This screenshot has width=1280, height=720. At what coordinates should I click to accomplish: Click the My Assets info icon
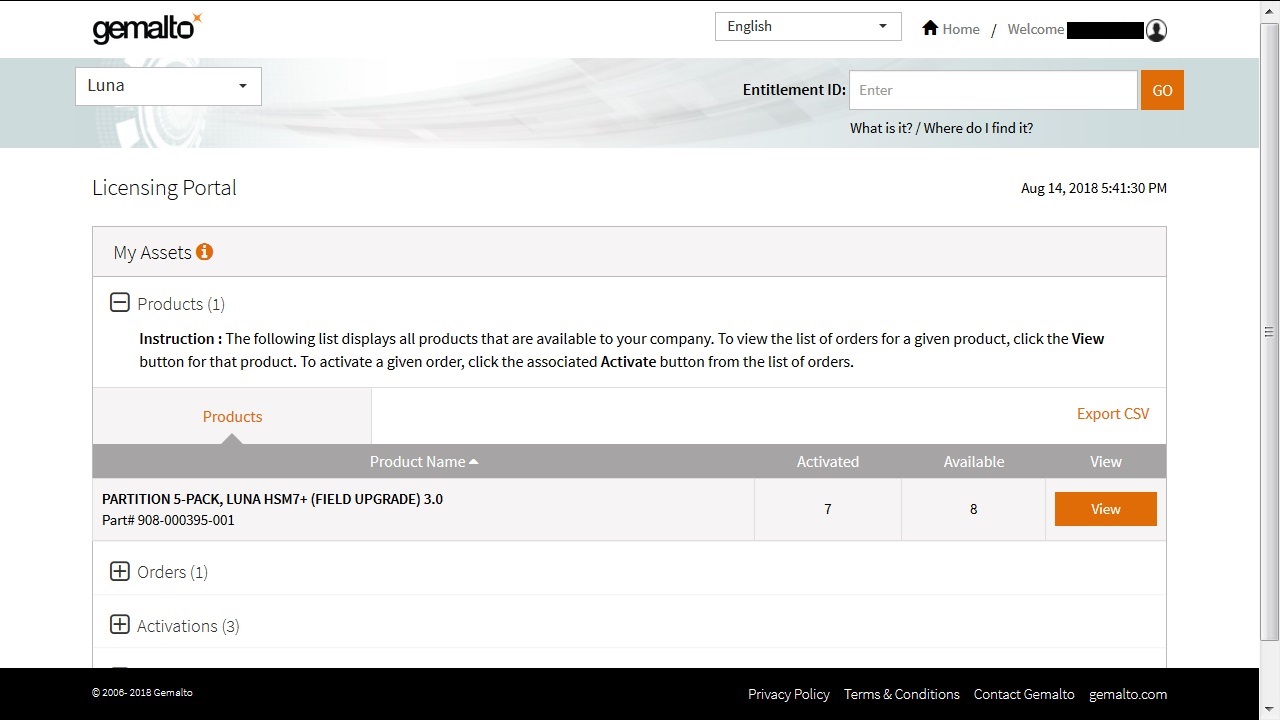click(x=204, y=252)
